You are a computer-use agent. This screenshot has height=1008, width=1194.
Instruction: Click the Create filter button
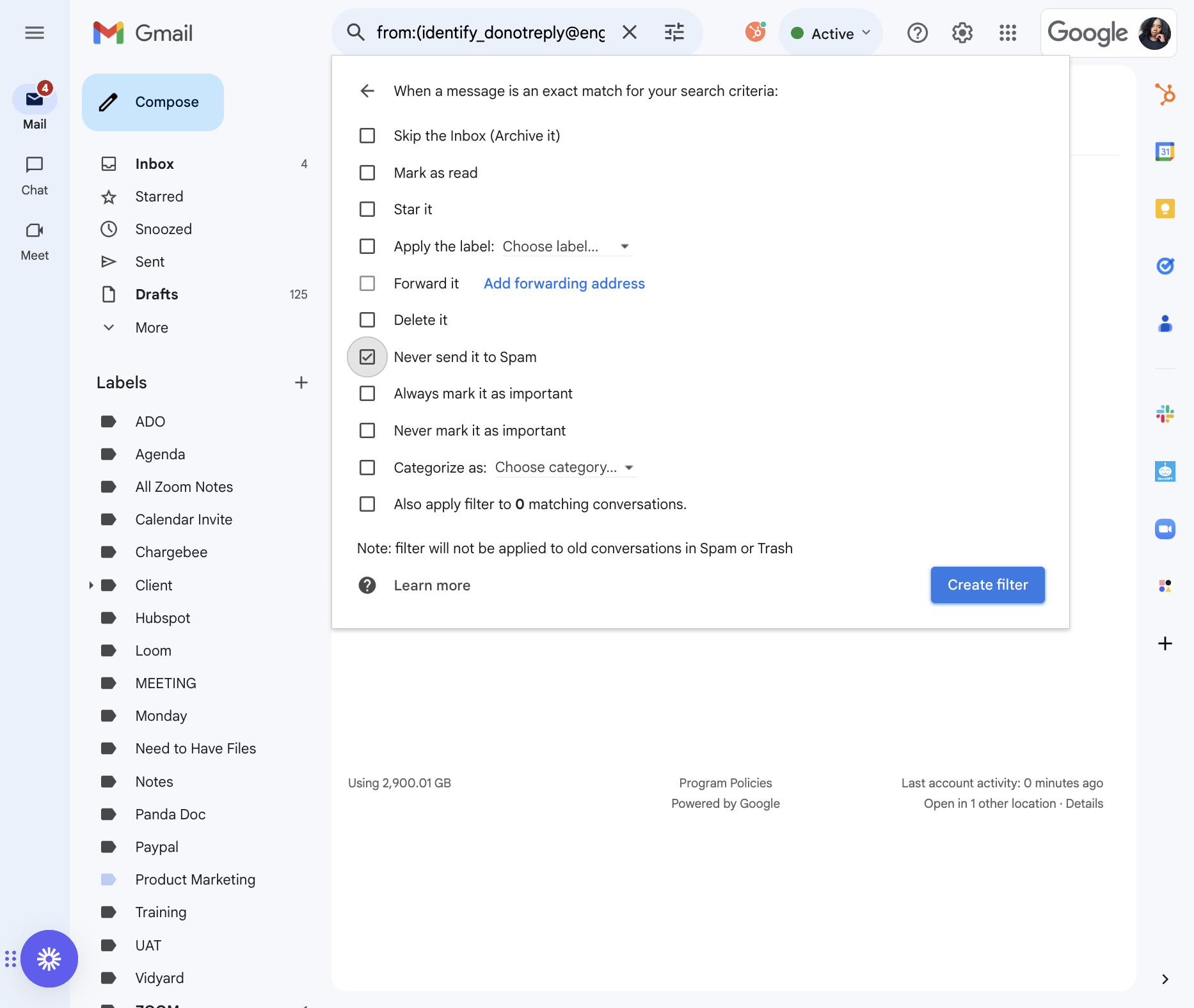pos(988,585)
